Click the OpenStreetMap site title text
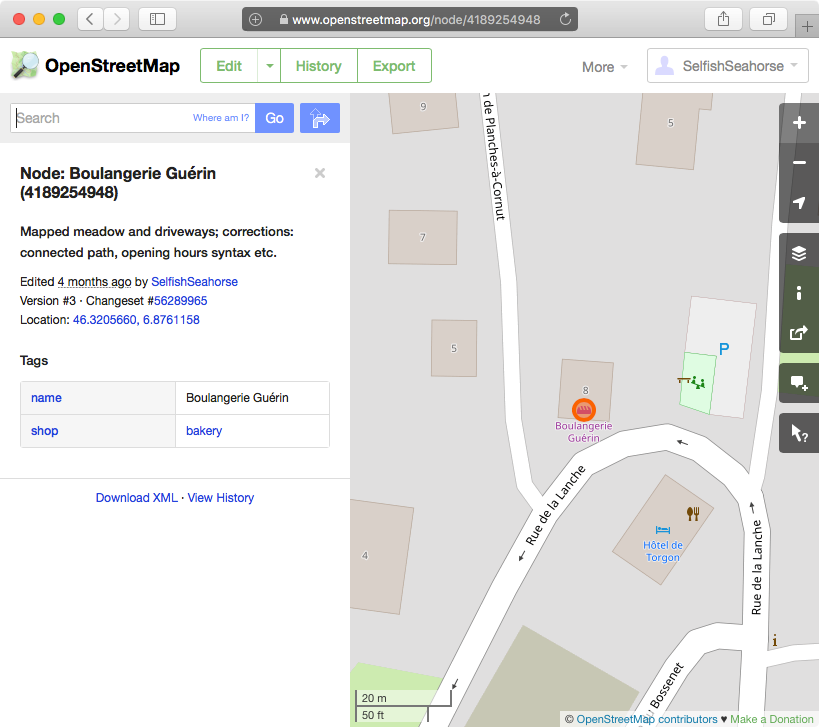Viewport: 819px width, 727px height. click(x=112, y=66)
